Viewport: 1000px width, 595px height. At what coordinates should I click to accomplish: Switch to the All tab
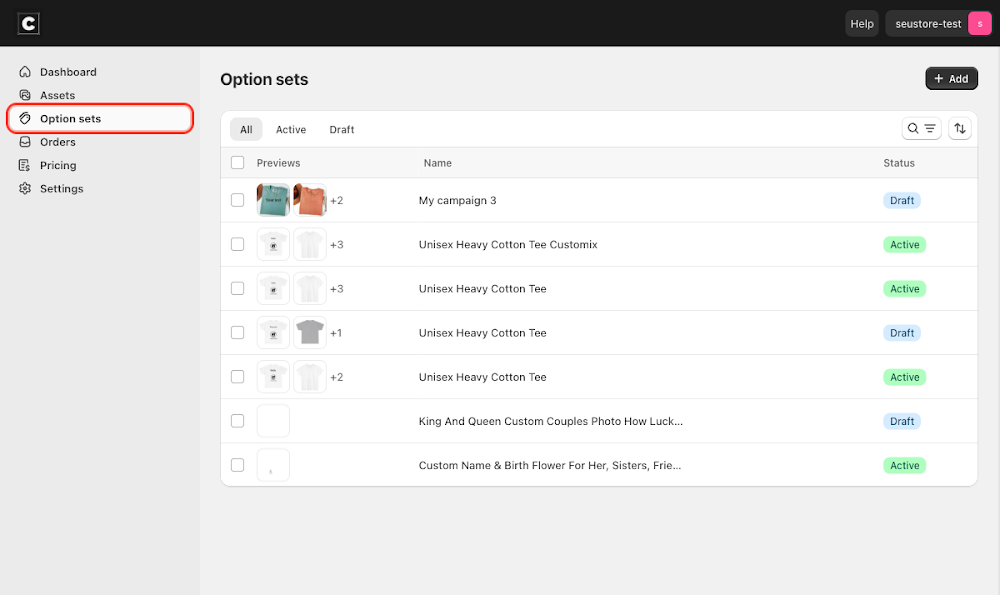(x=246, y=129)
